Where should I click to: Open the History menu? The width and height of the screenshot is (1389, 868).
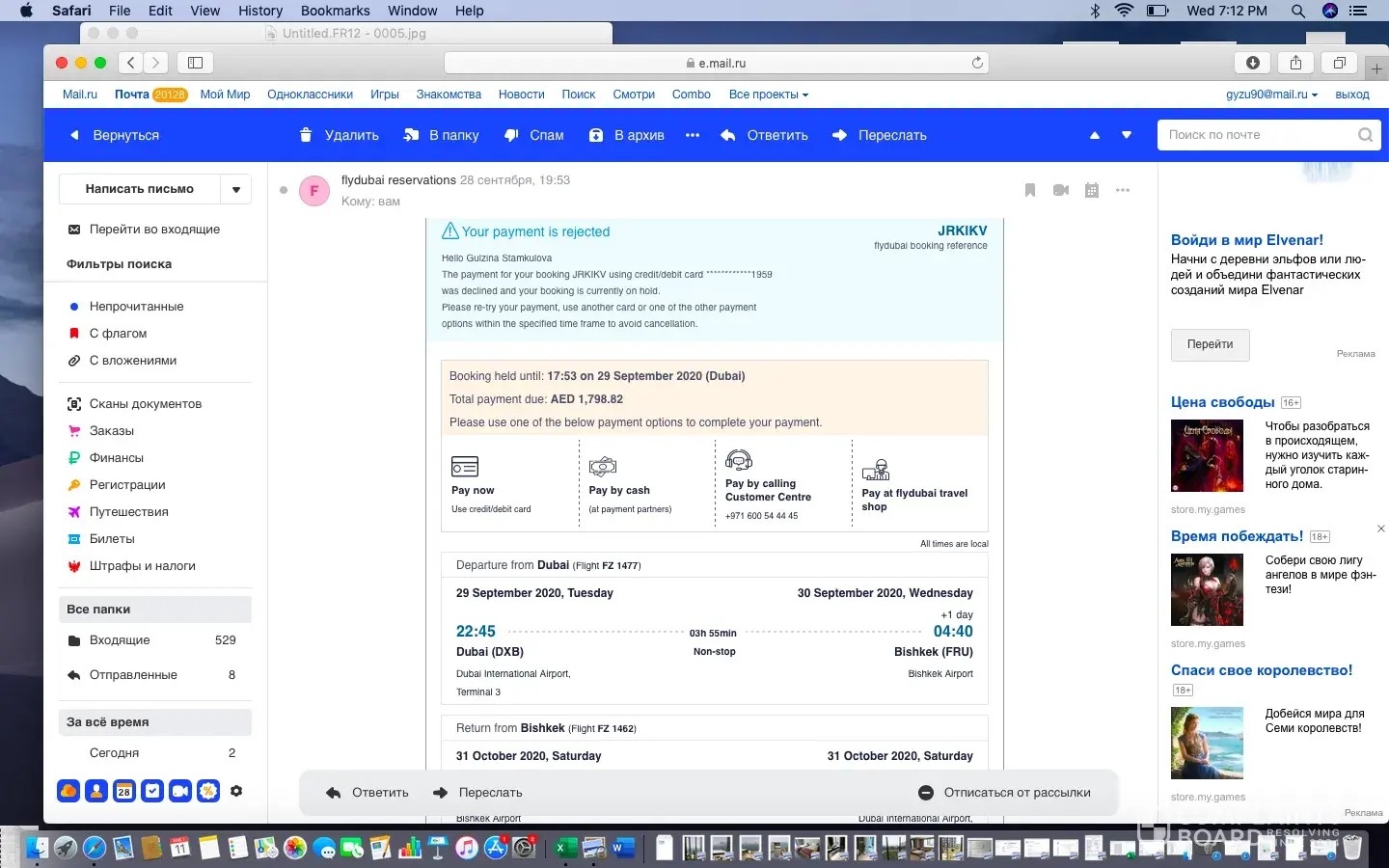[260, 11]
